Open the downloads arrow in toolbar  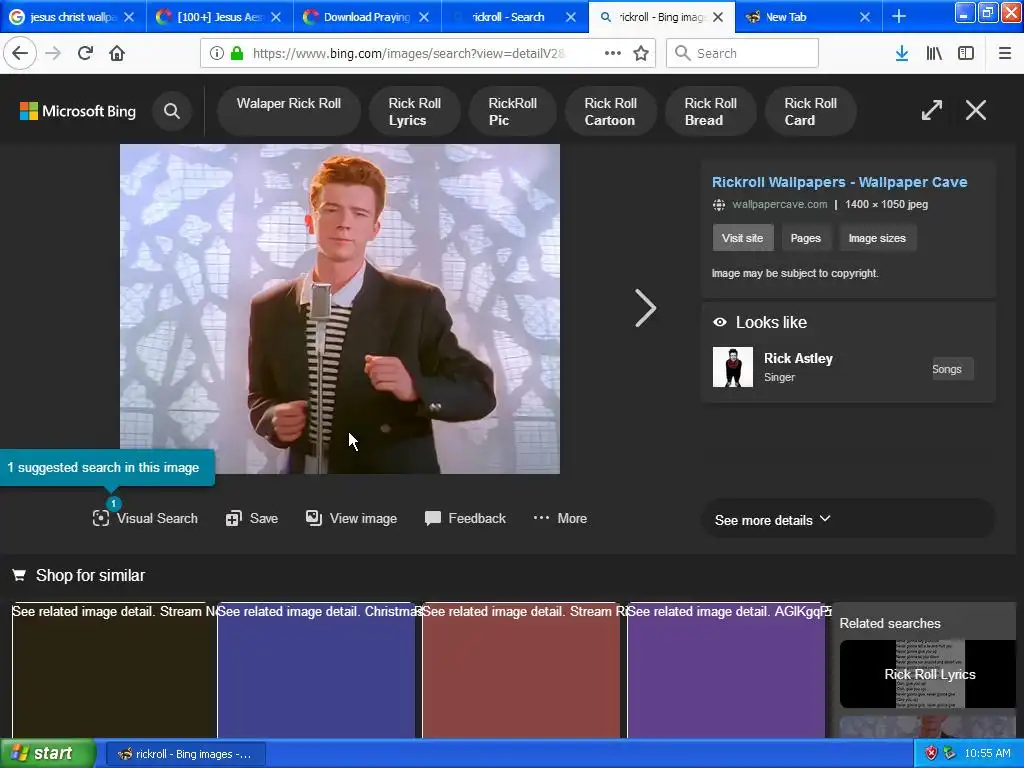[902, 54]
